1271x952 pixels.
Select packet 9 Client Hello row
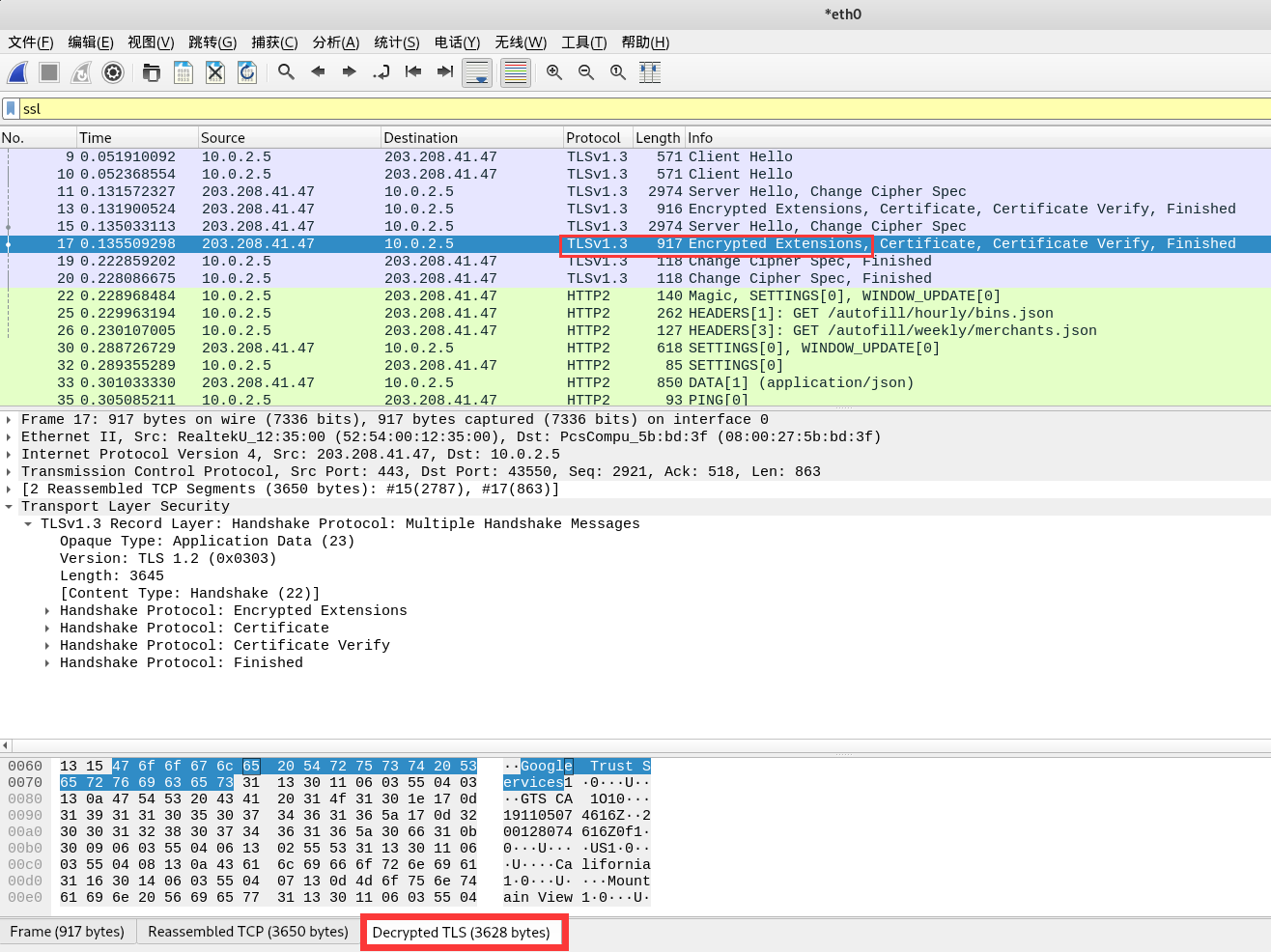[x=635, y=156]
